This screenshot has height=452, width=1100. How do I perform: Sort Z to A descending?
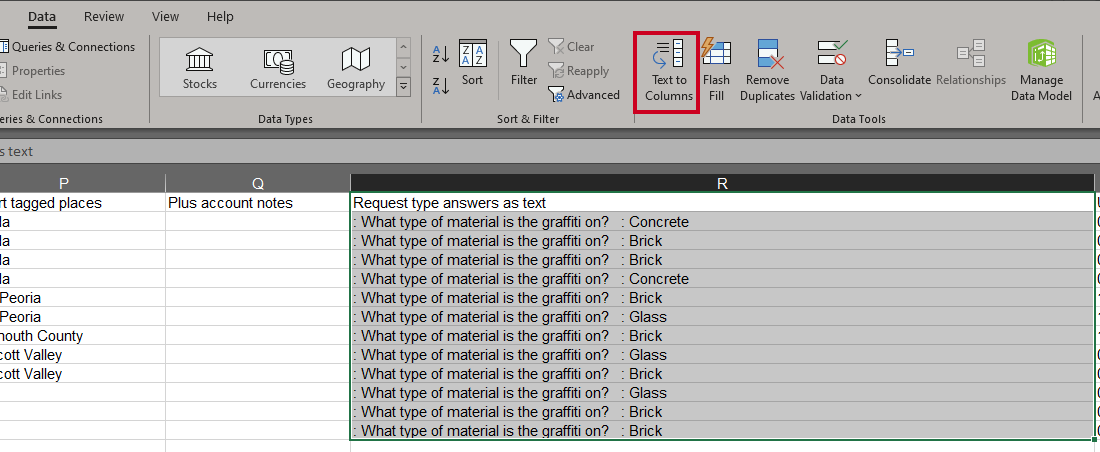click(441, 86)
